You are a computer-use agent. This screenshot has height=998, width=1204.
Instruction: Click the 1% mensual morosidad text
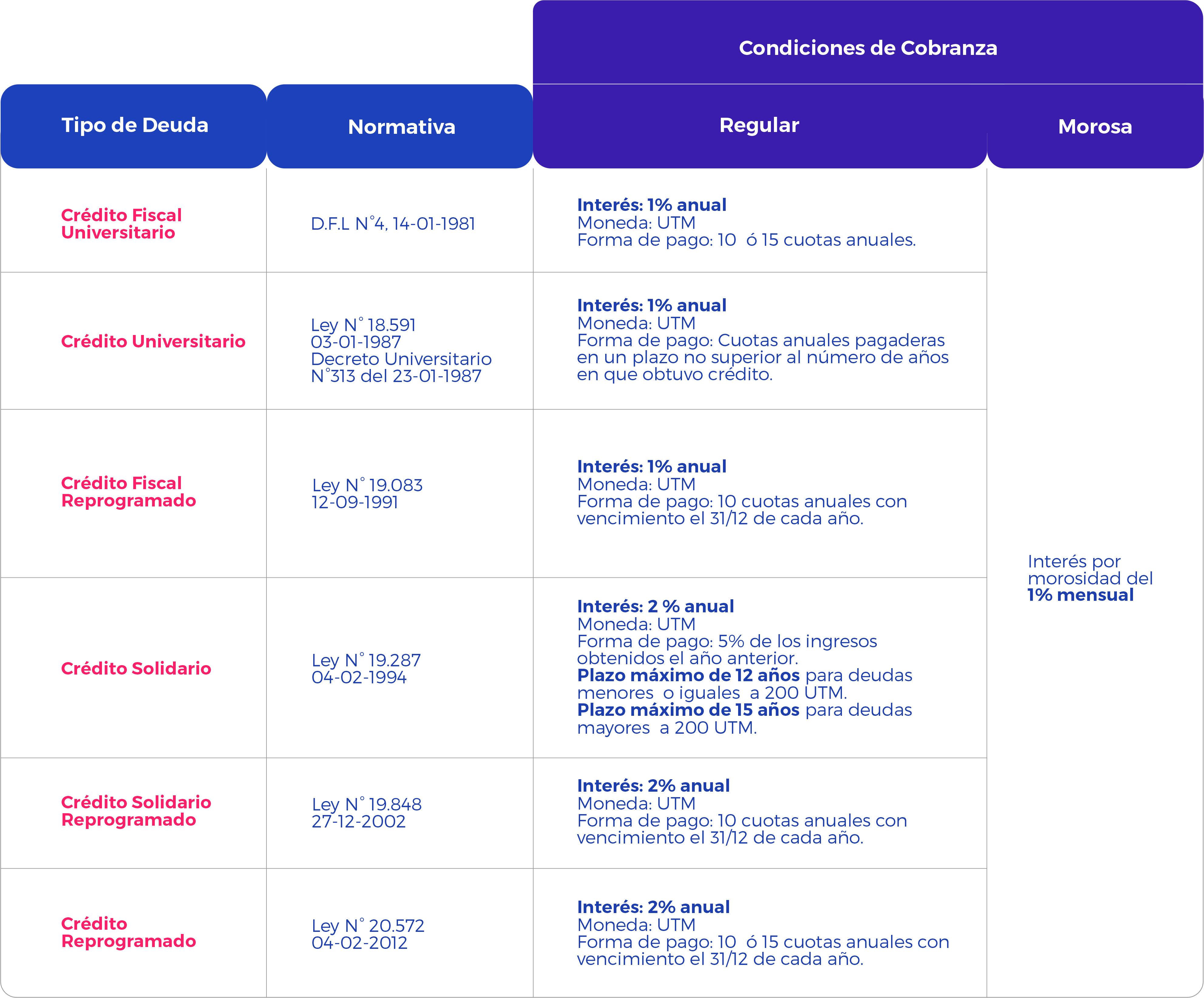pos(1080,595)
